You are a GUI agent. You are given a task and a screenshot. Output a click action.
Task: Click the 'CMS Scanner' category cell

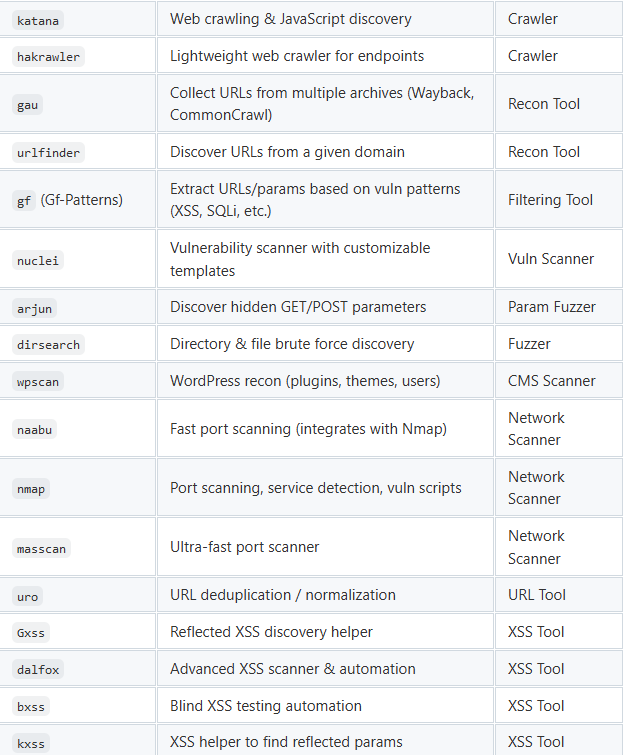pos(559,381)
